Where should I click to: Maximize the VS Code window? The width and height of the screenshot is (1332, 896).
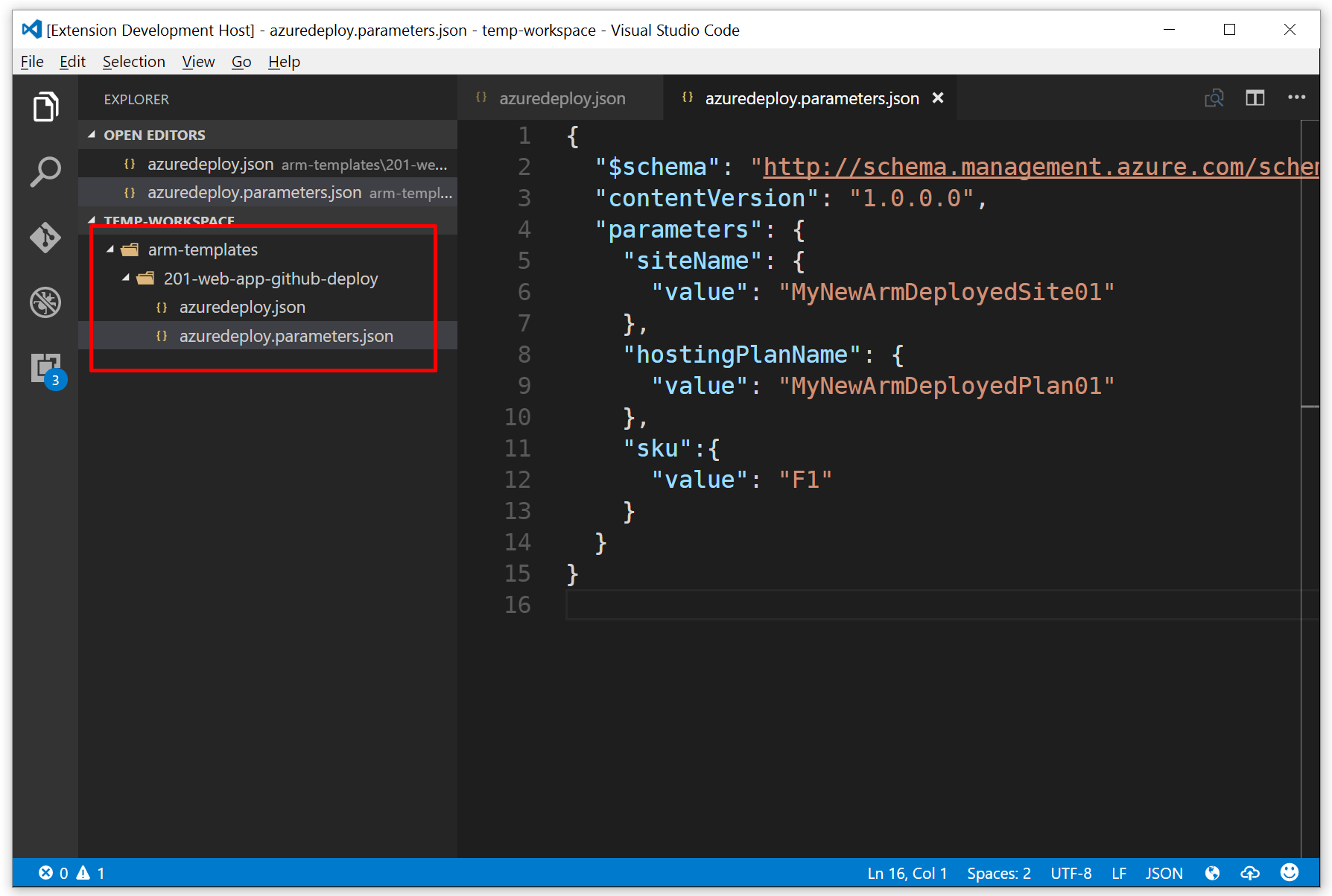point(1229,30)
